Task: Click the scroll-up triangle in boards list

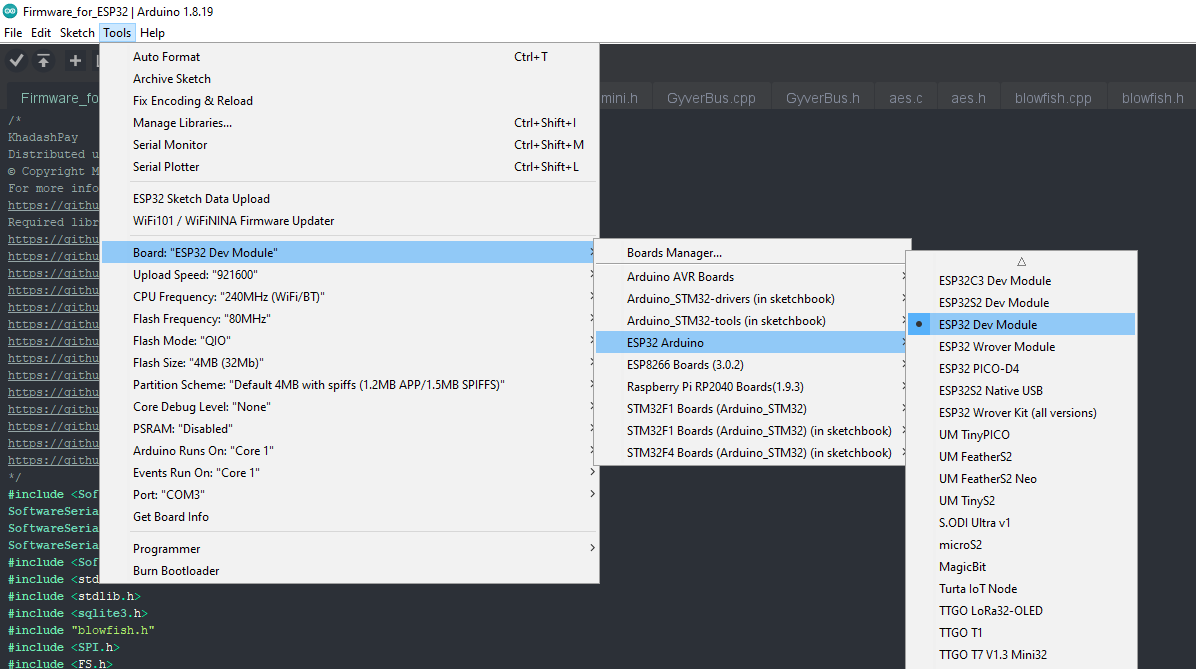Action: point(1021,262)
